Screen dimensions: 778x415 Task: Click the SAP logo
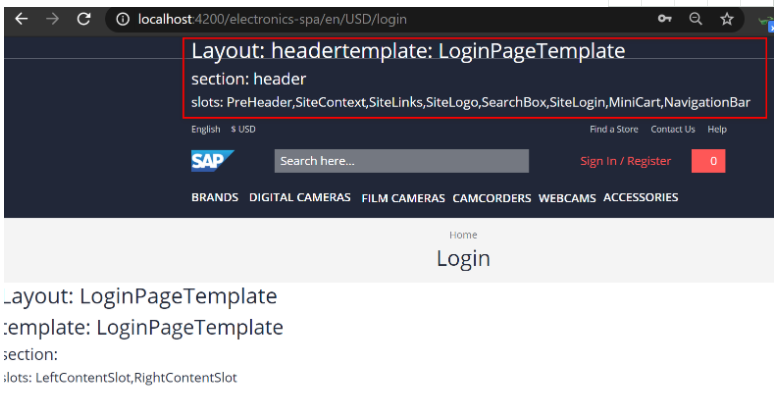click(x=212, y=161)
